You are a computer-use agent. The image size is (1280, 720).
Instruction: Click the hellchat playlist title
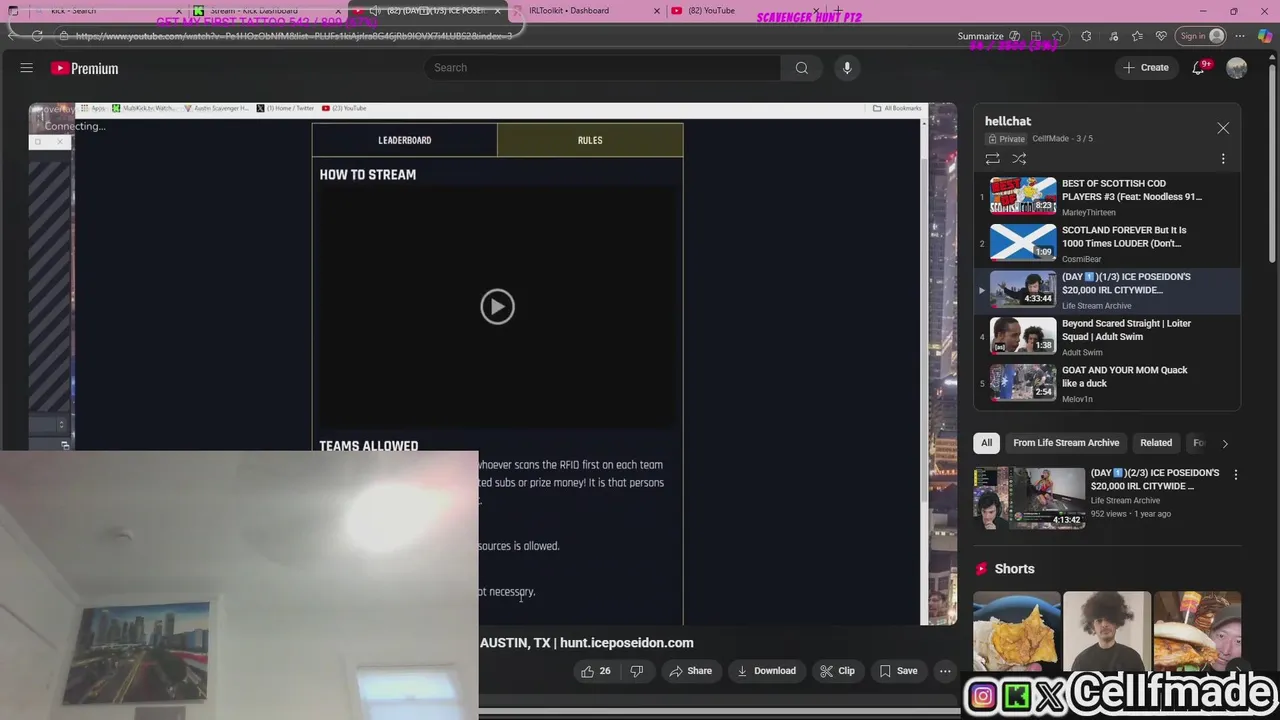point(1008,121)
